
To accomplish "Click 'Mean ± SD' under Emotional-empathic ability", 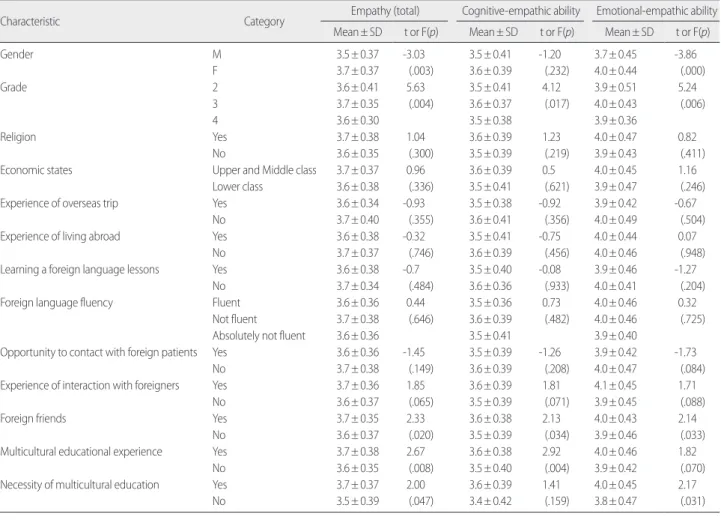I will 629,32.
